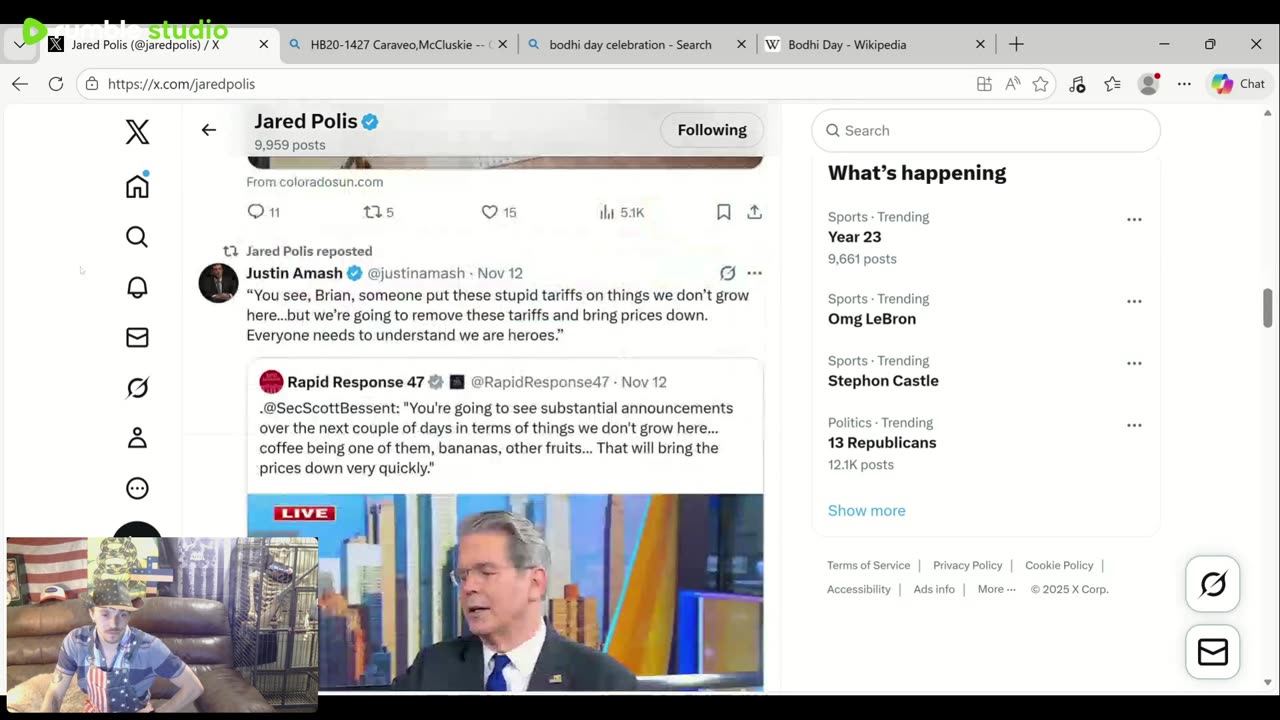The height and width of the screenshot is (720, 1280).
Task: Click browser back button
Action: (20, 84)
